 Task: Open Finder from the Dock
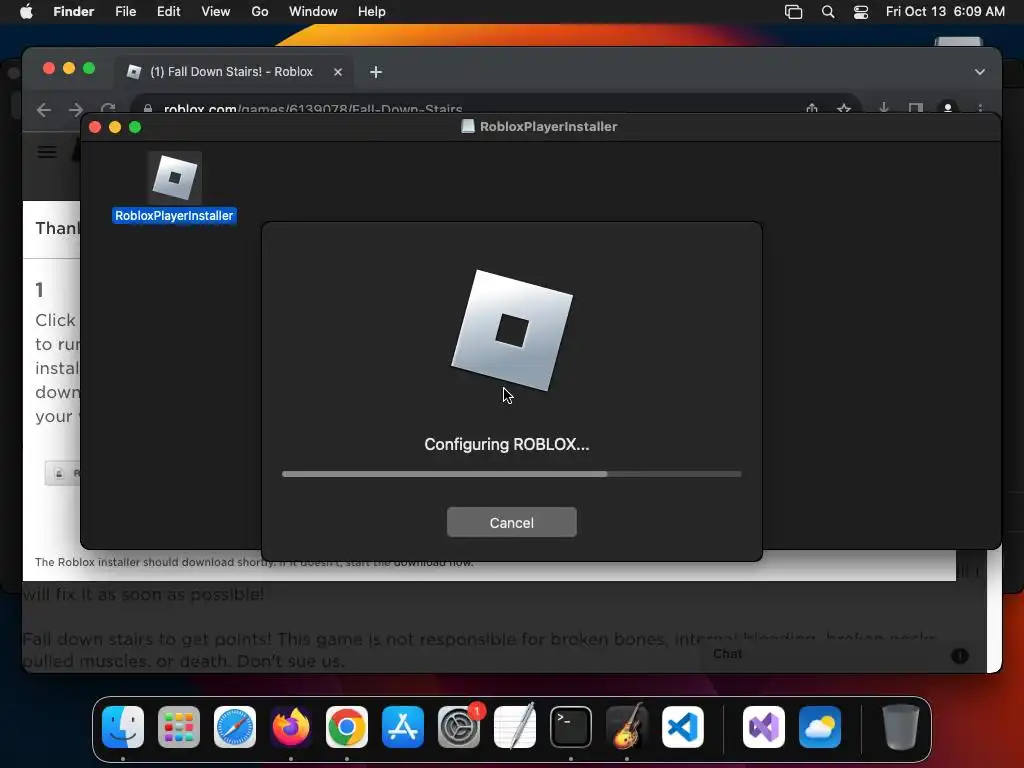coord(123,727)
